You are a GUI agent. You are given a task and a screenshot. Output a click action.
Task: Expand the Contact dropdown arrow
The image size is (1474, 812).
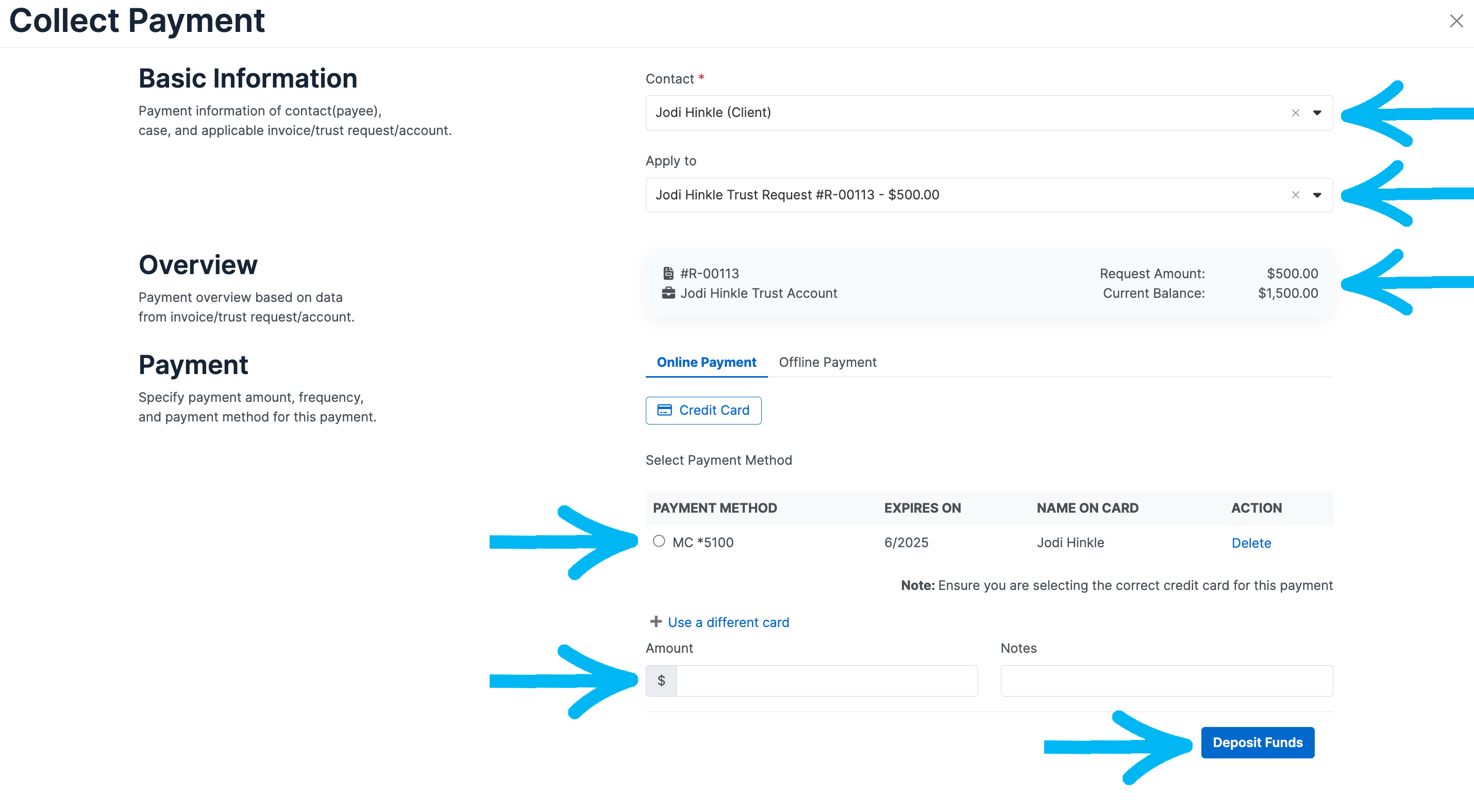click(1317, 113)
